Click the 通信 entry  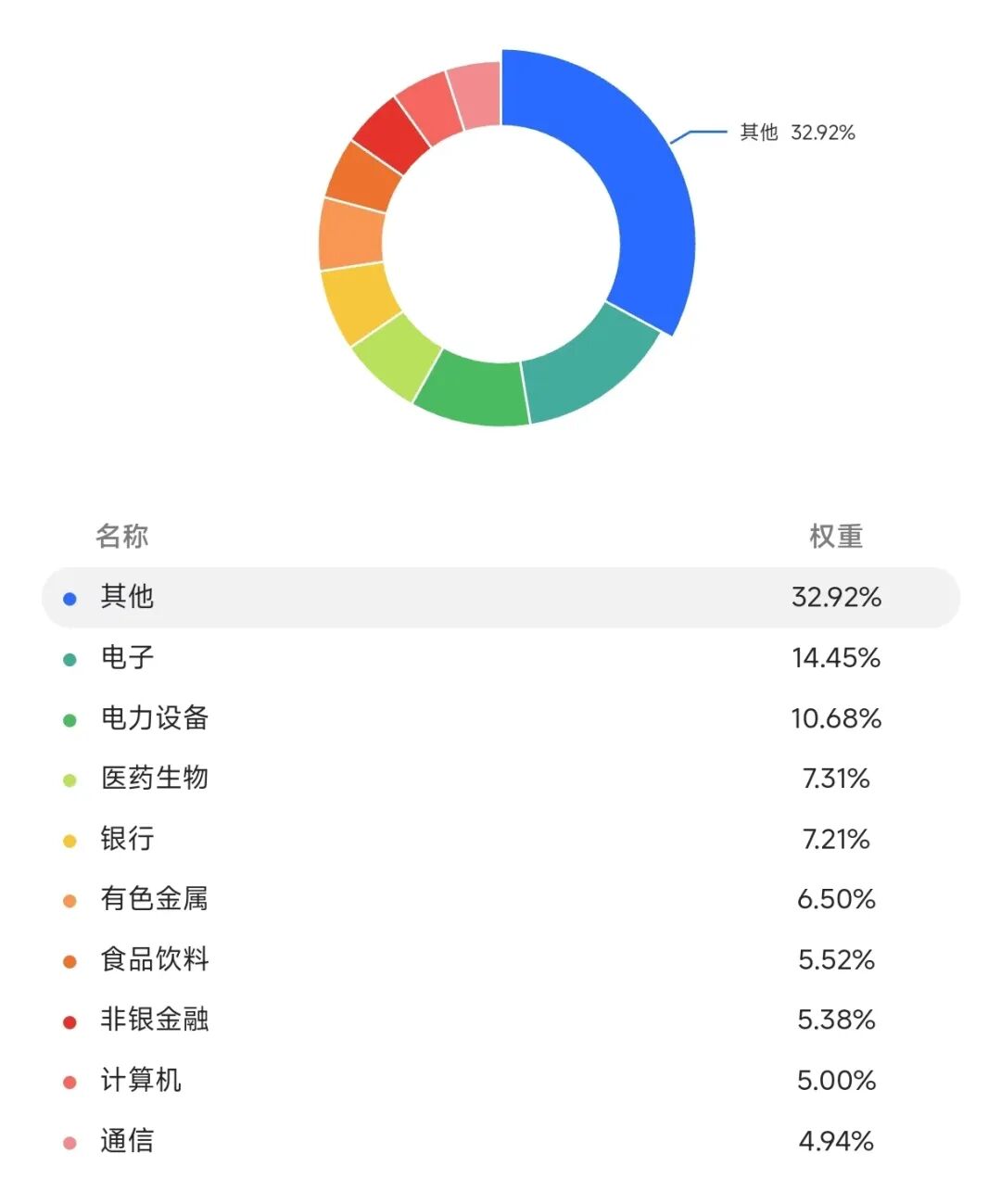point(500,1140)
